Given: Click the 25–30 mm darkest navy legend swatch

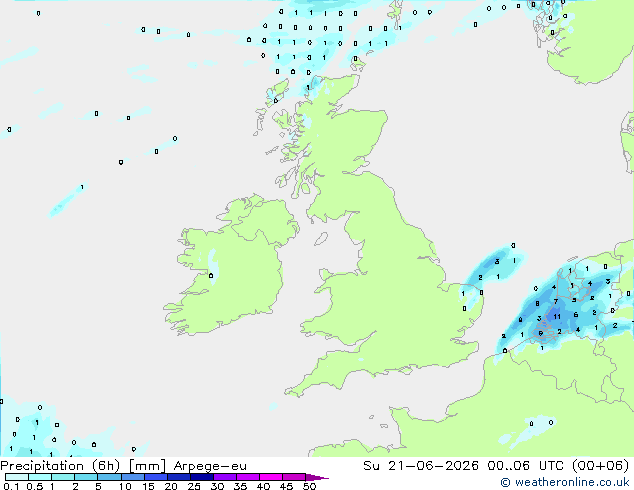Looking at the screenshot, I should click(x=202, y=477).
